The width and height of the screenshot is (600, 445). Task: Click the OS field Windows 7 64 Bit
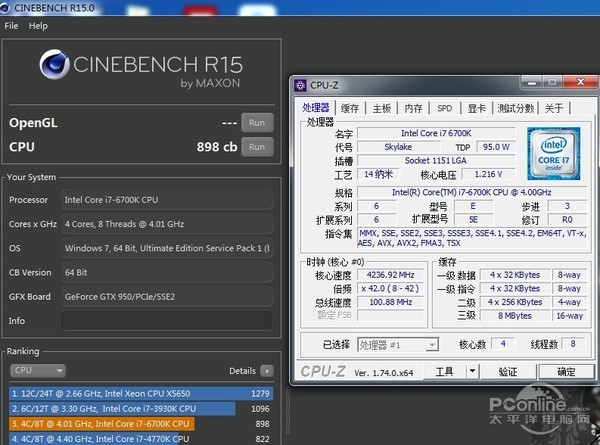pos(167,248)
